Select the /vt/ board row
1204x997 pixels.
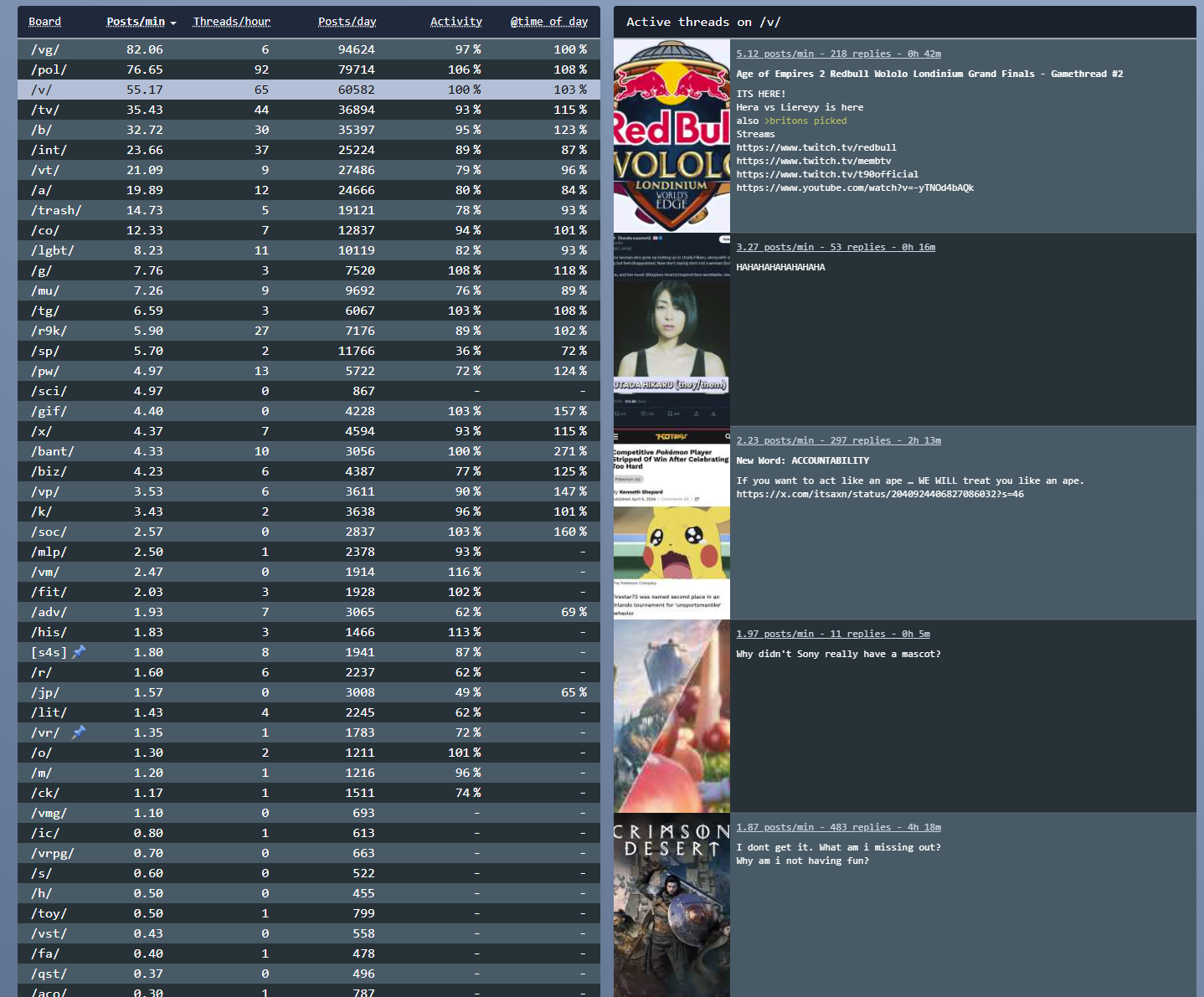[x=309, y=170]
